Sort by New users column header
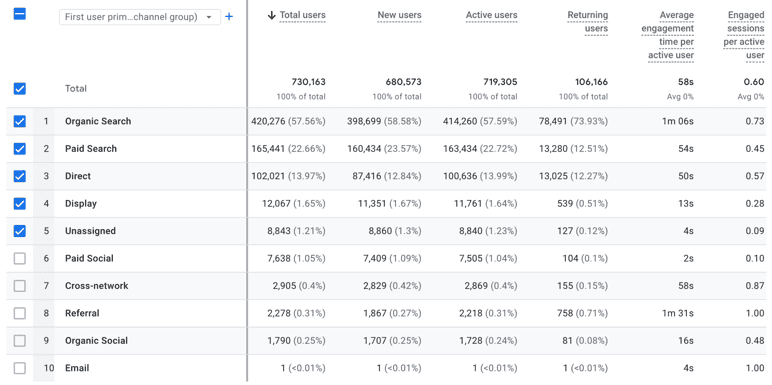 399,15
